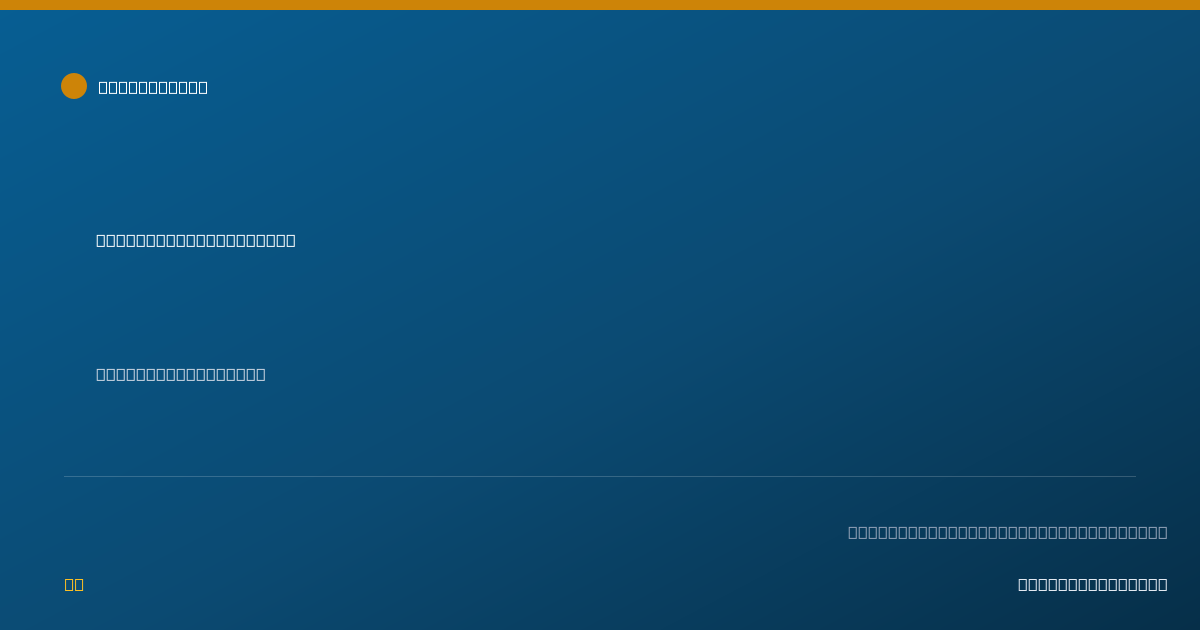Image resolution: width=1200 pixels, height=630 pixels.
Task: Click the orange circle logo icon
Action: 74,86
